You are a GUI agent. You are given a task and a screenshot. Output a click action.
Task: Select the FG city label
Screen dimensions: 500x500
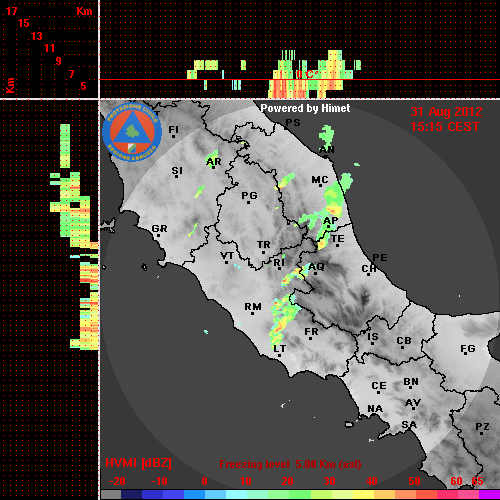pyautogui.click(x=468, y=349)
